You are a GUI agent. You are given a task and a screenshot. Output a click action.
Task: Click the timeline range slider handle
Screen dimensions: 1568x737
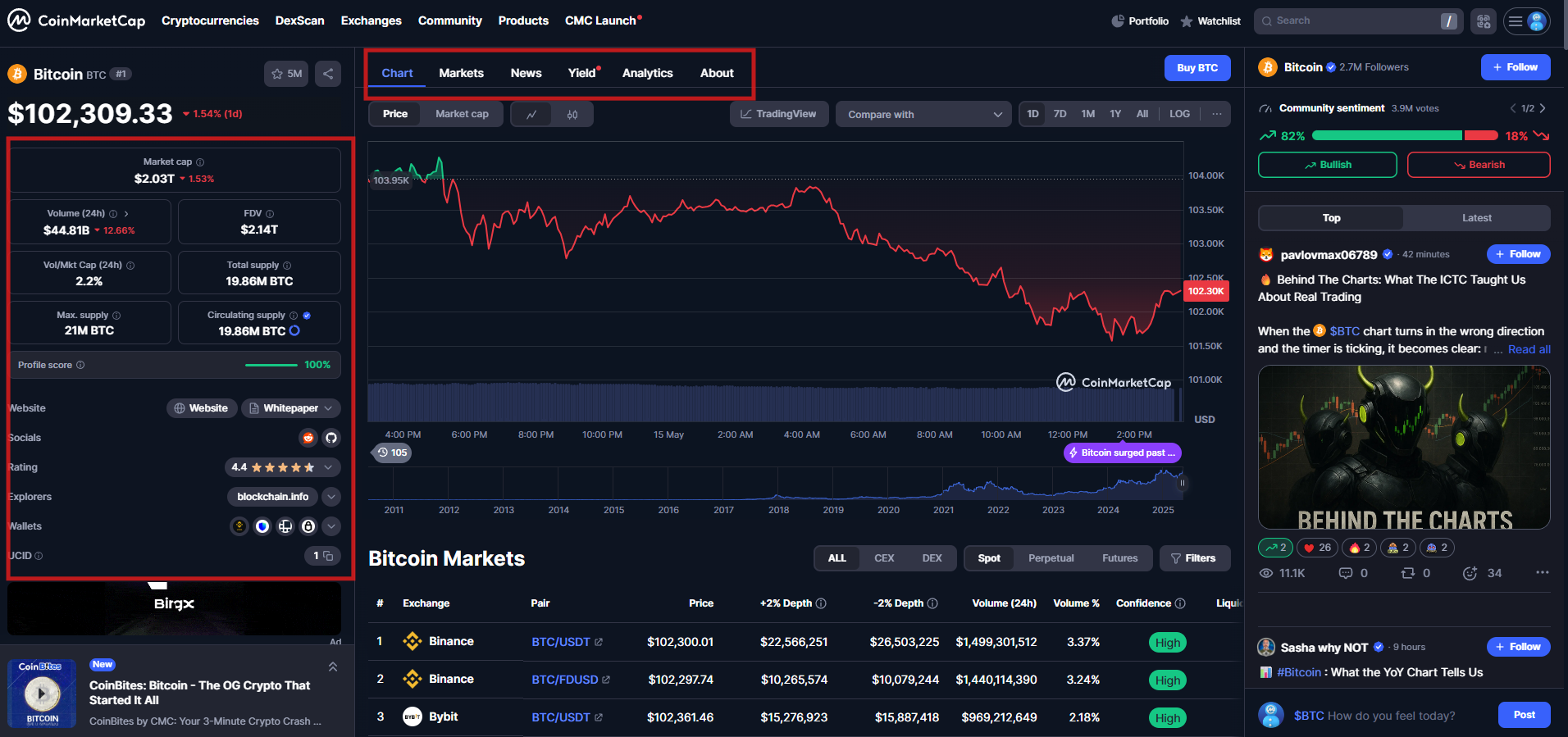1183,484
